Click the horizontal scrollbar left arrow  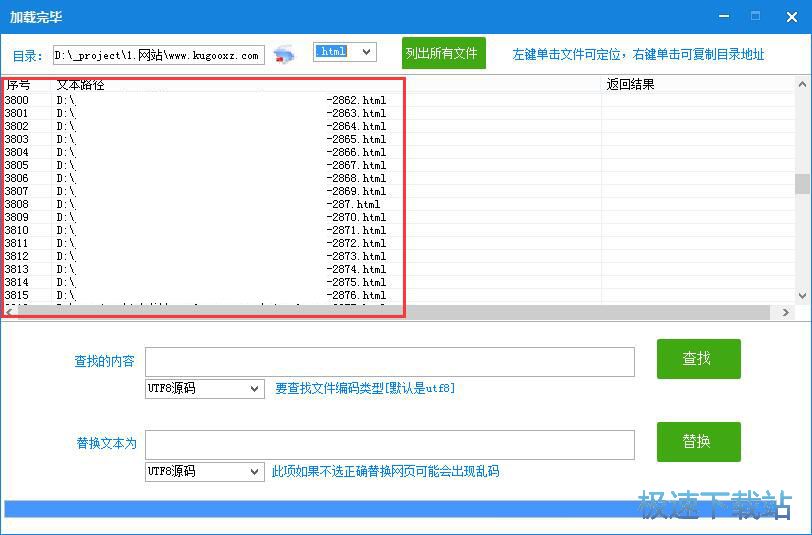(x=10, y=312)
